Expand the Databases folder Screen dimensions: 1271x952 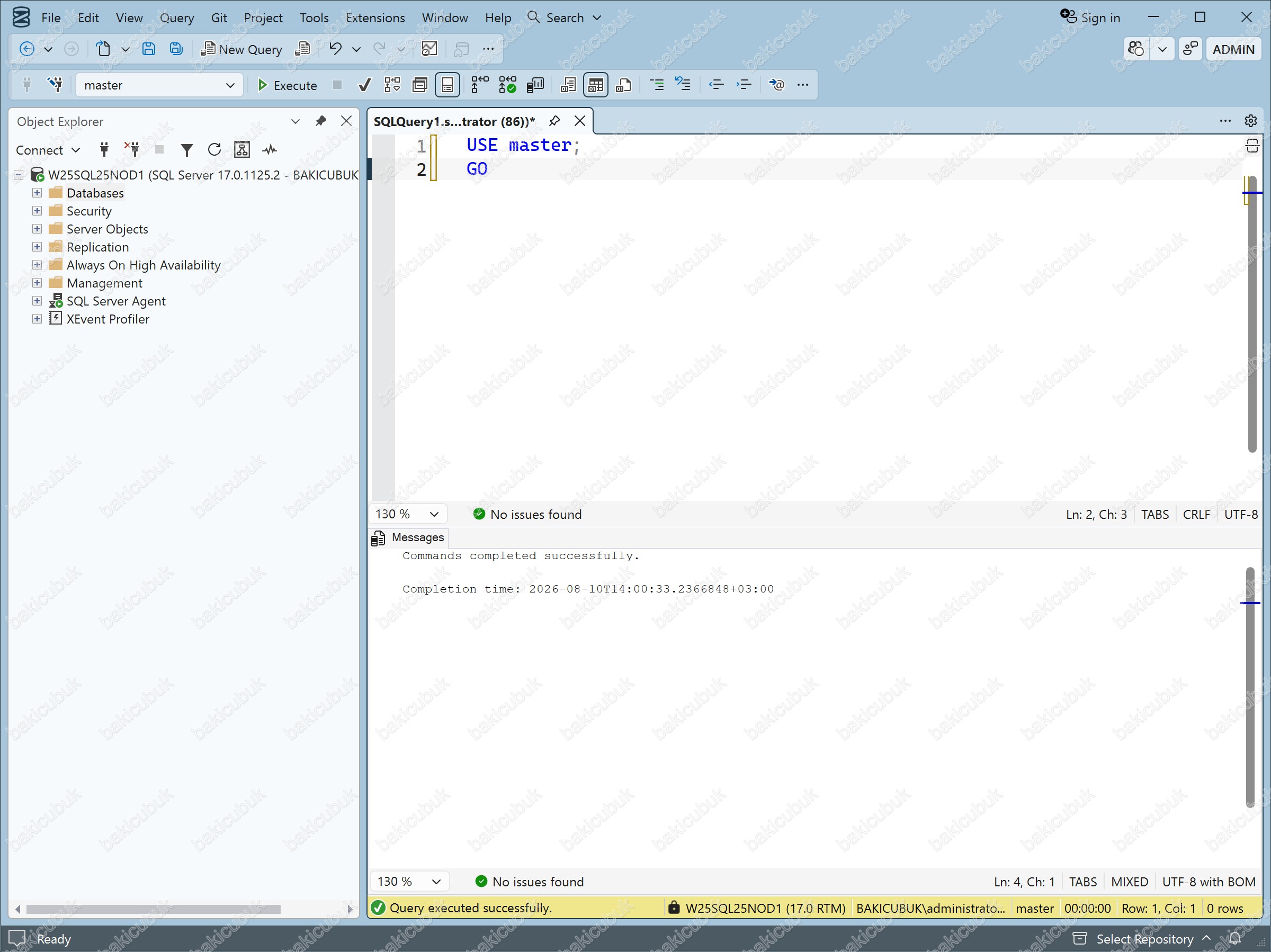click(37, 193)
